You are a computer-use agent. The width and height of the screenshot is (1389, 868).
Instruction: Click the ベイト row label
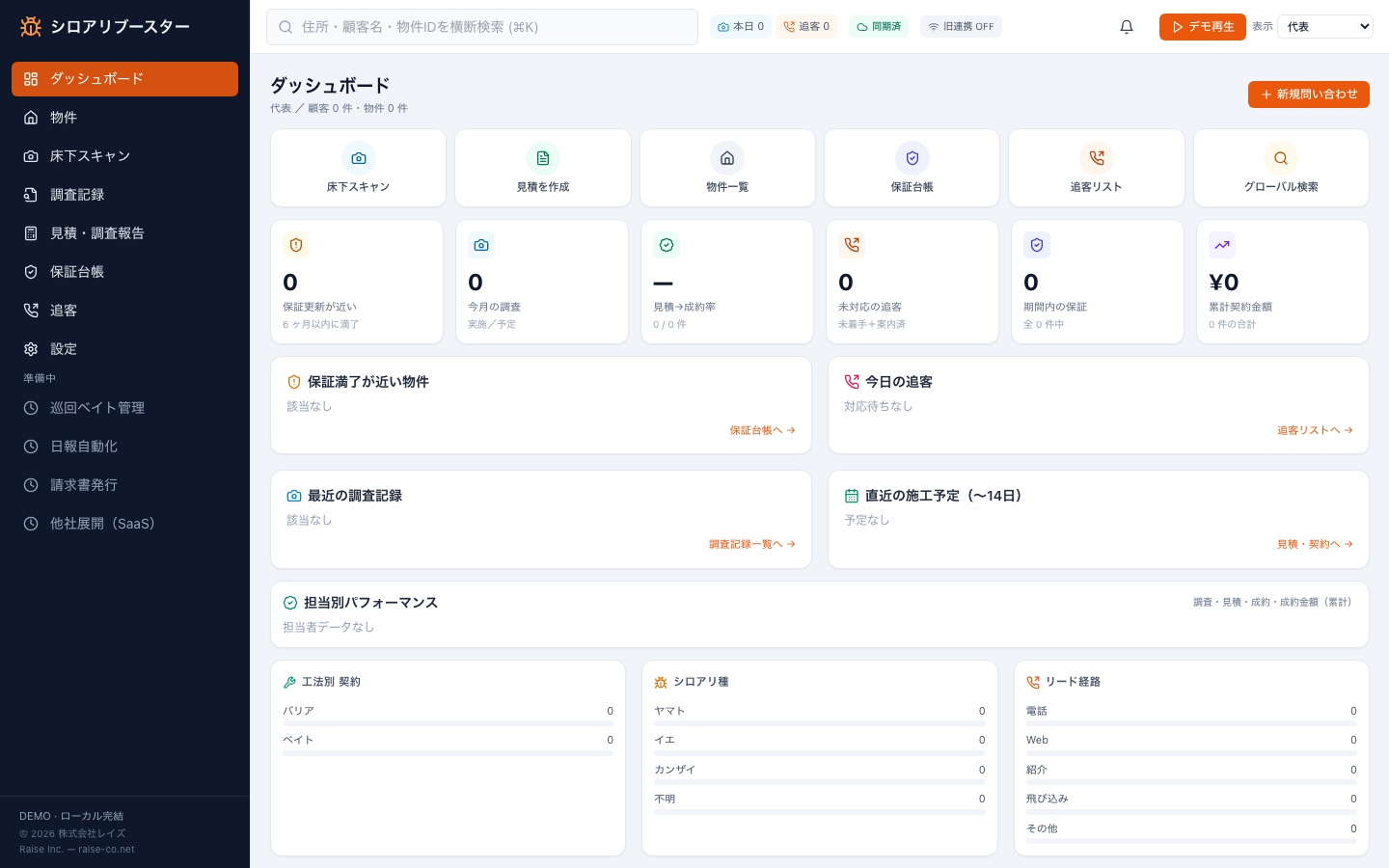pyautogui.click(x=298, y=740)
